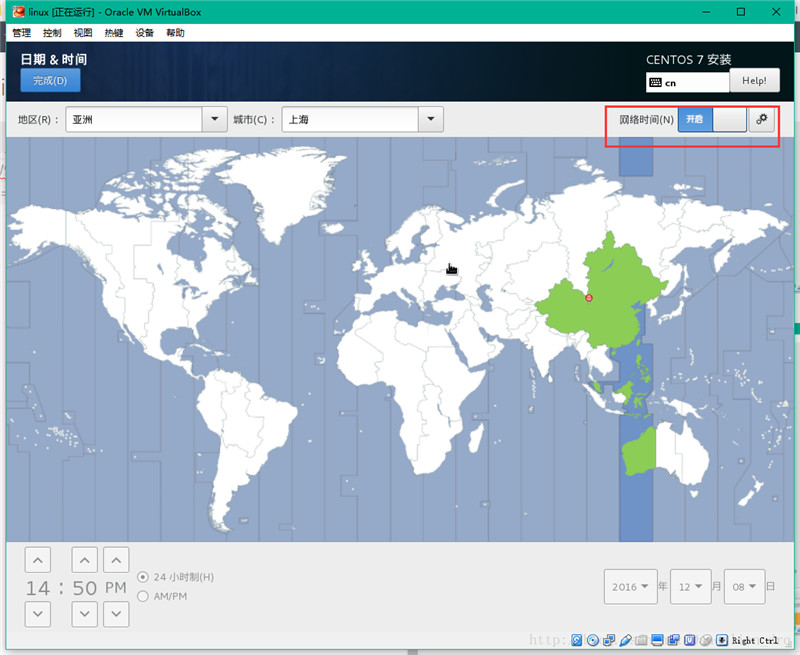The image size is (800, 655).
Task: Open network time settings gear icon
Action: click(x=762, y=119)
